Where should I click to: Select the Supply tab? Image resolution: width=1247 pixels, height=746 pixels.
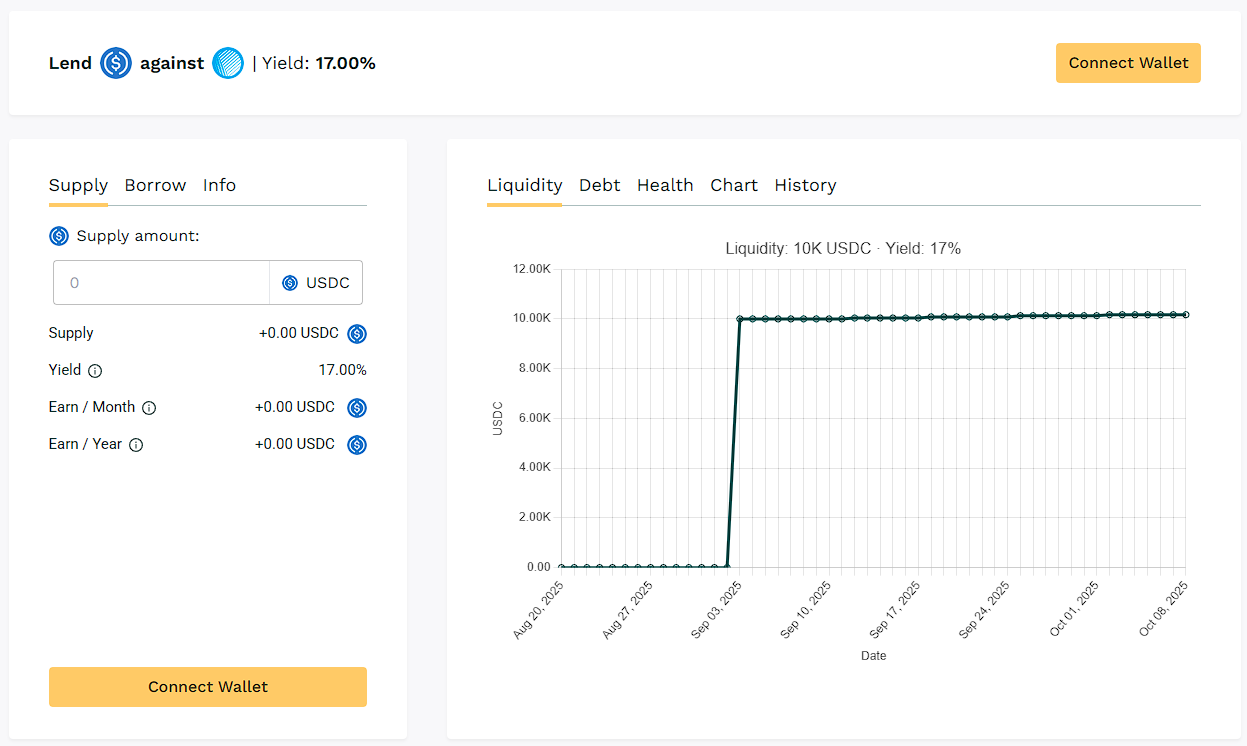[x=78, y=185]
